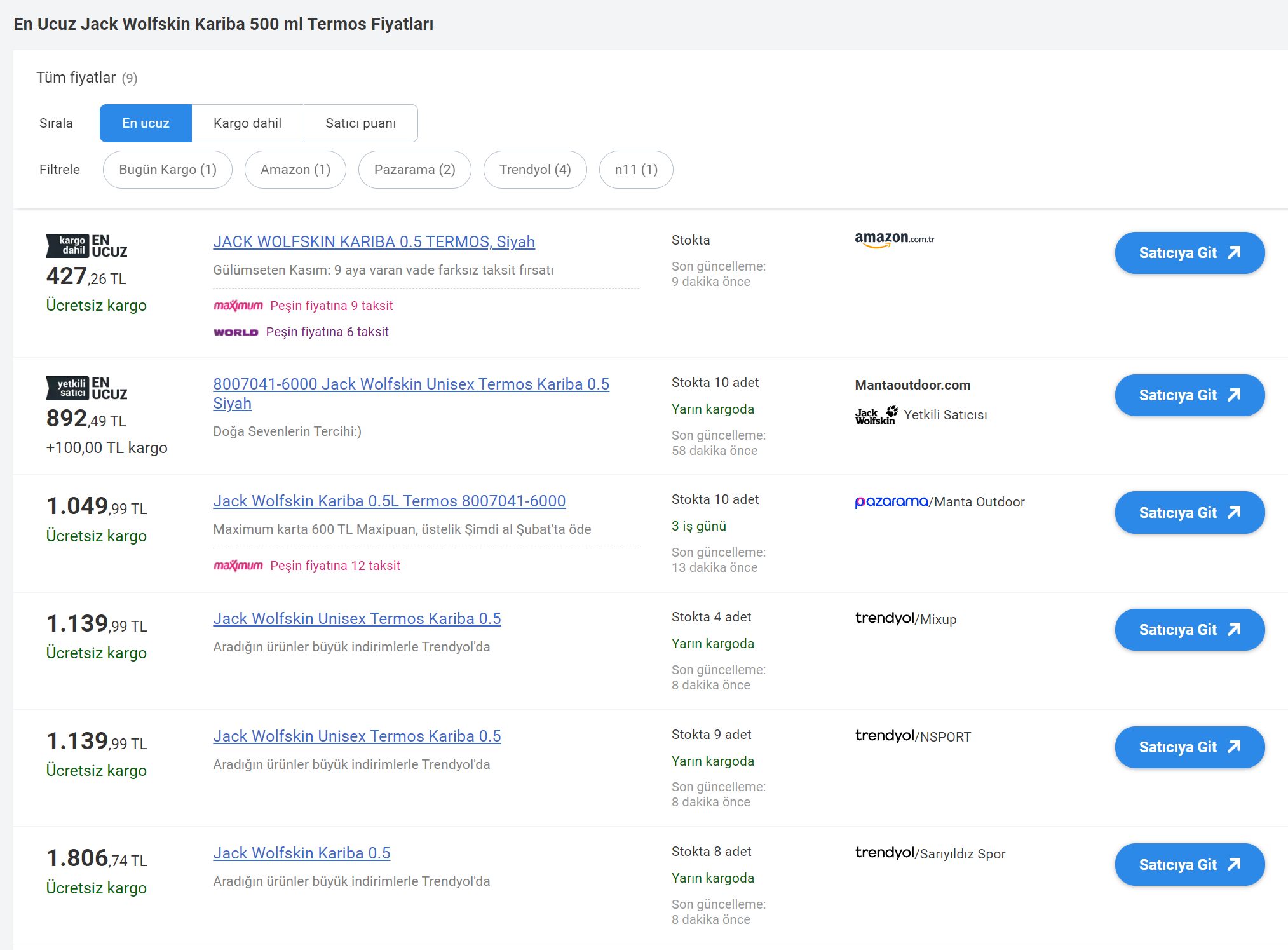Click the Jack Wolfskin Yetkili Satıcısı logo
1288x950 pixels.
(x=876, y=415)
